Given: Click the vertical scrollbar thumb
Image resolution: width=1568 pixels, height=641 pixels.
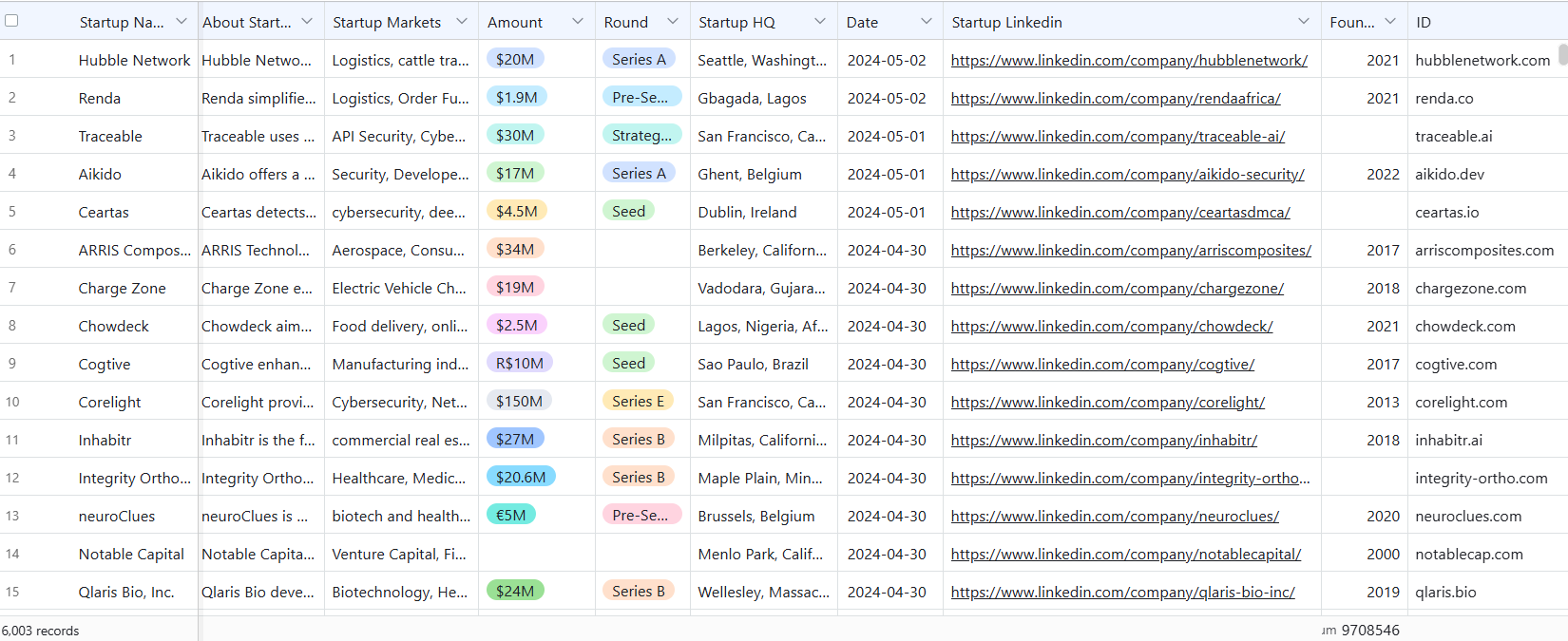Looking at the screenshot, I should tap(1562, 54).
